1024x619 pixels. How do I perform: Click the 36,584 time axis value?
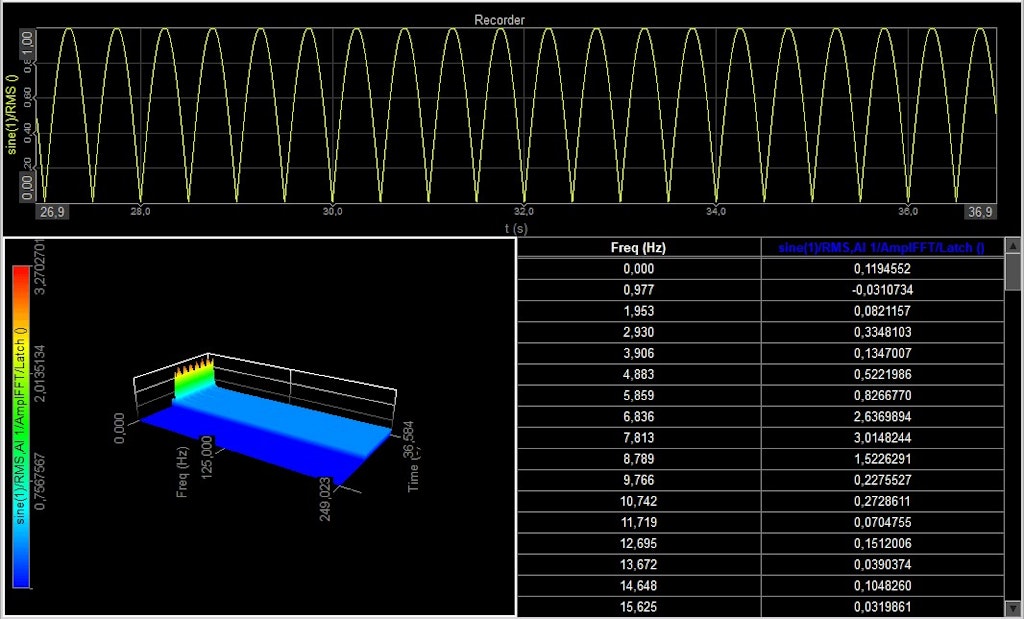409,439
